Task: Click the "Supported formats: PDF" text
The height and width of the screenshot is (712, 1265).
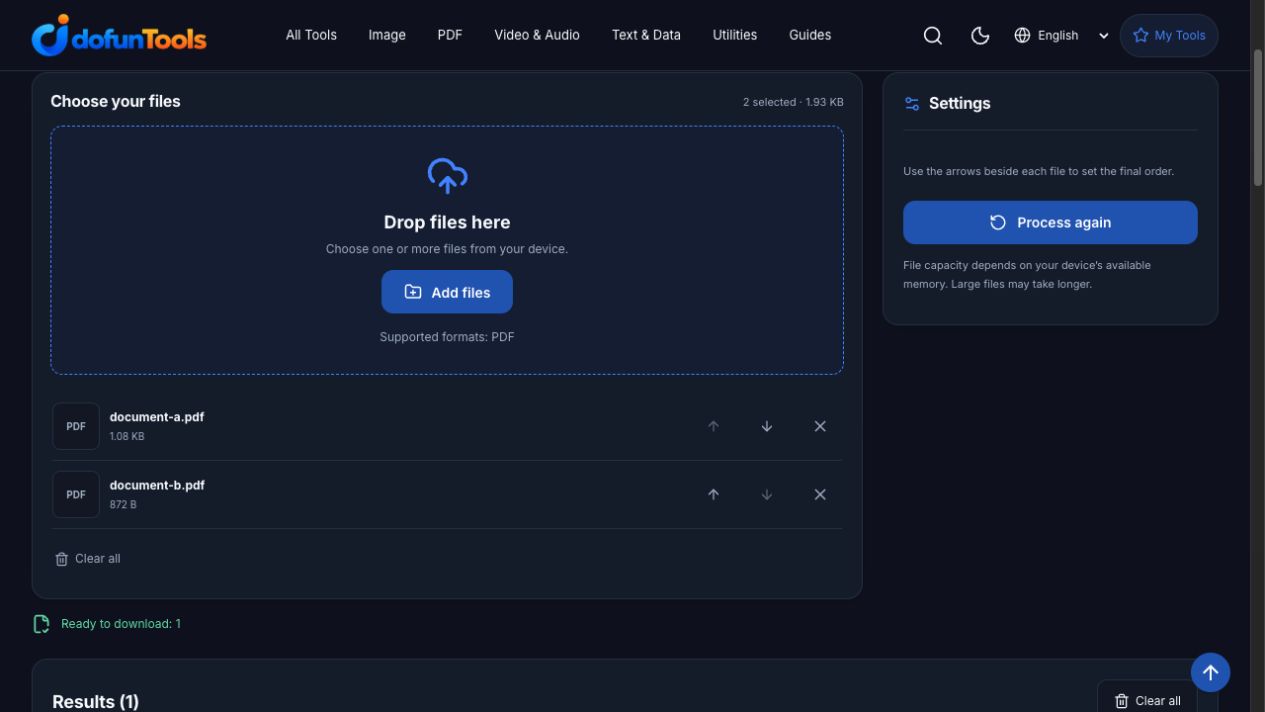Action: pos(447,337)
